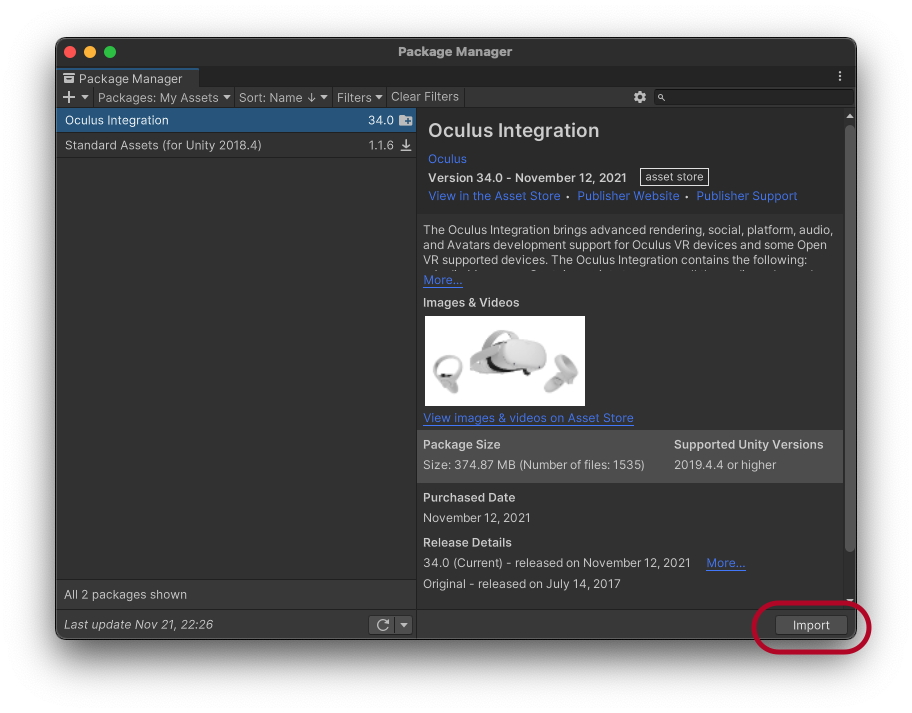
Task: Click the details panel vertical scrollbar
Action: point(850,337)
